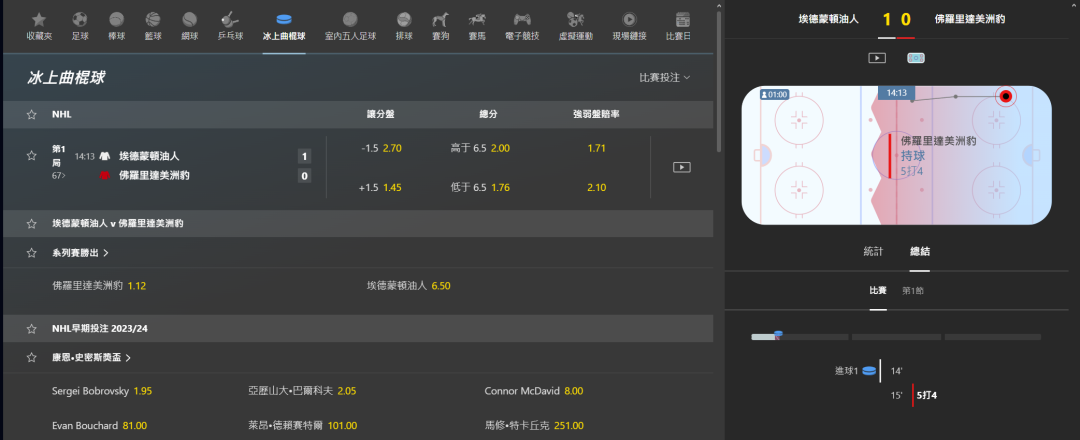The image size is (1080, 440).
Task: Select the 籃球 basketball sport icon
Action: pos(152,20)
